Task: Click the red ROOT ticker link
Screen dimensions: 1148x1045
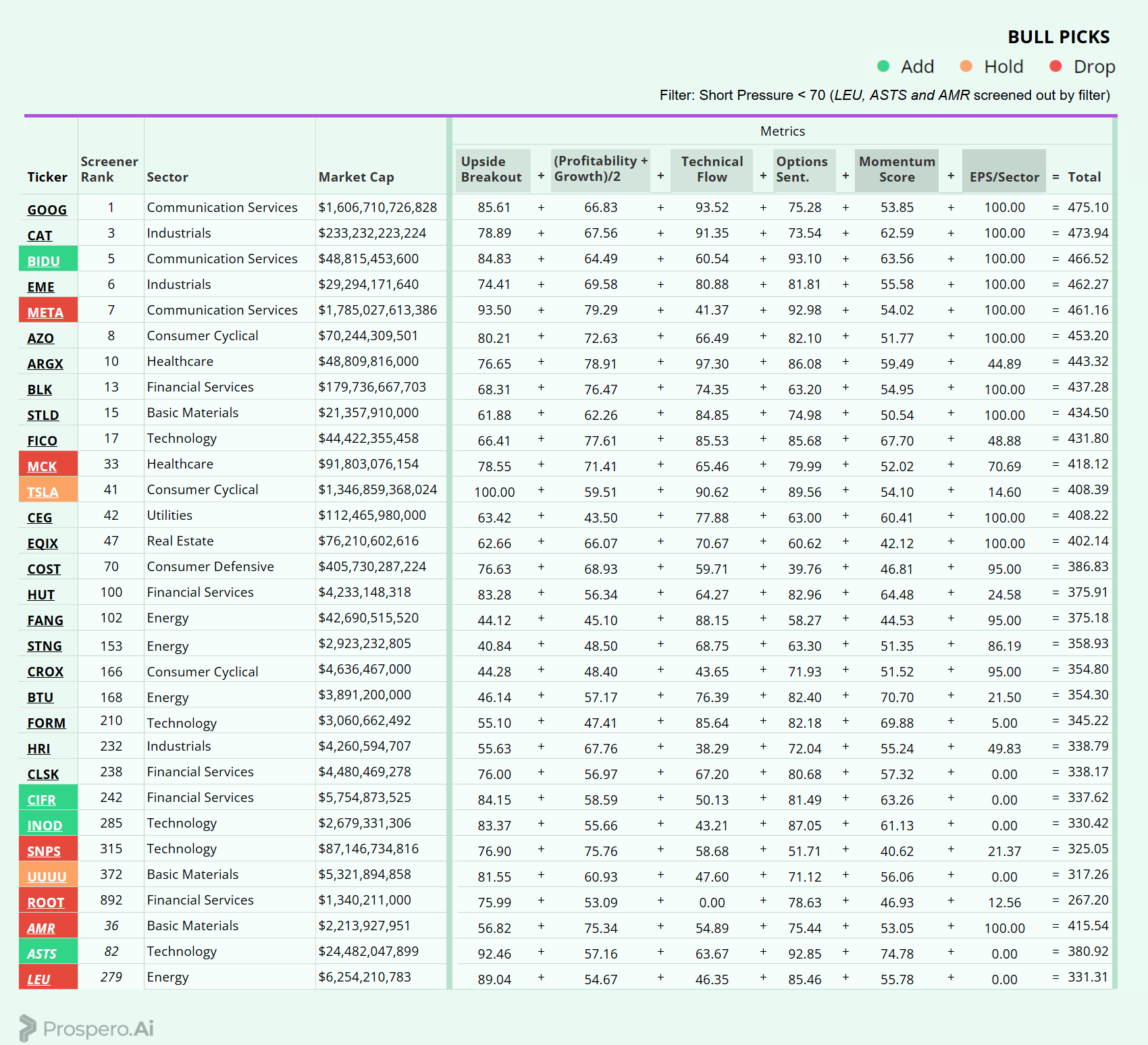Action: 45,903
